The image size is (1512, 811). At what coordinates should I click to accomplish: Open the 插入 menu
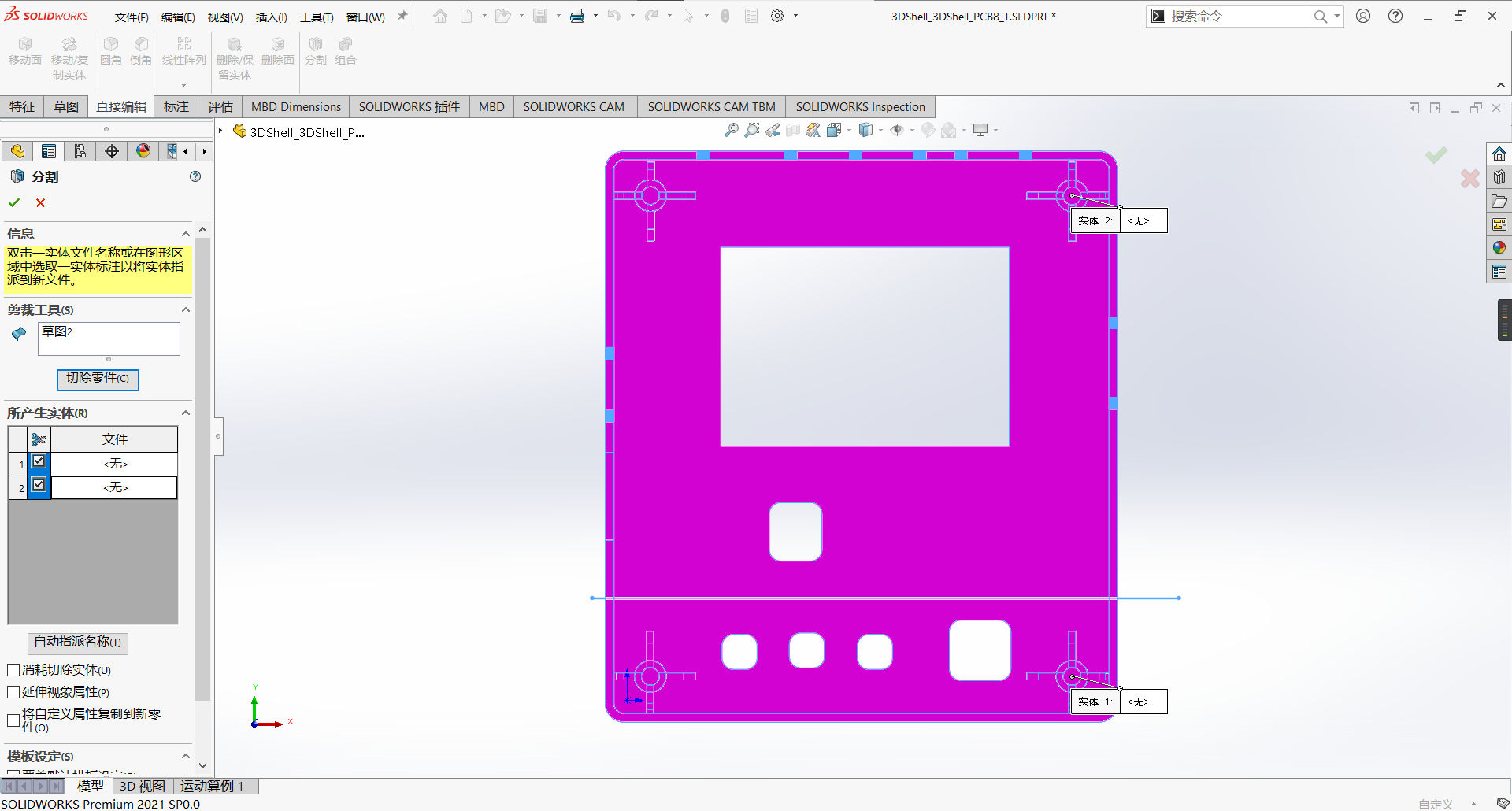tap(271, 17)
